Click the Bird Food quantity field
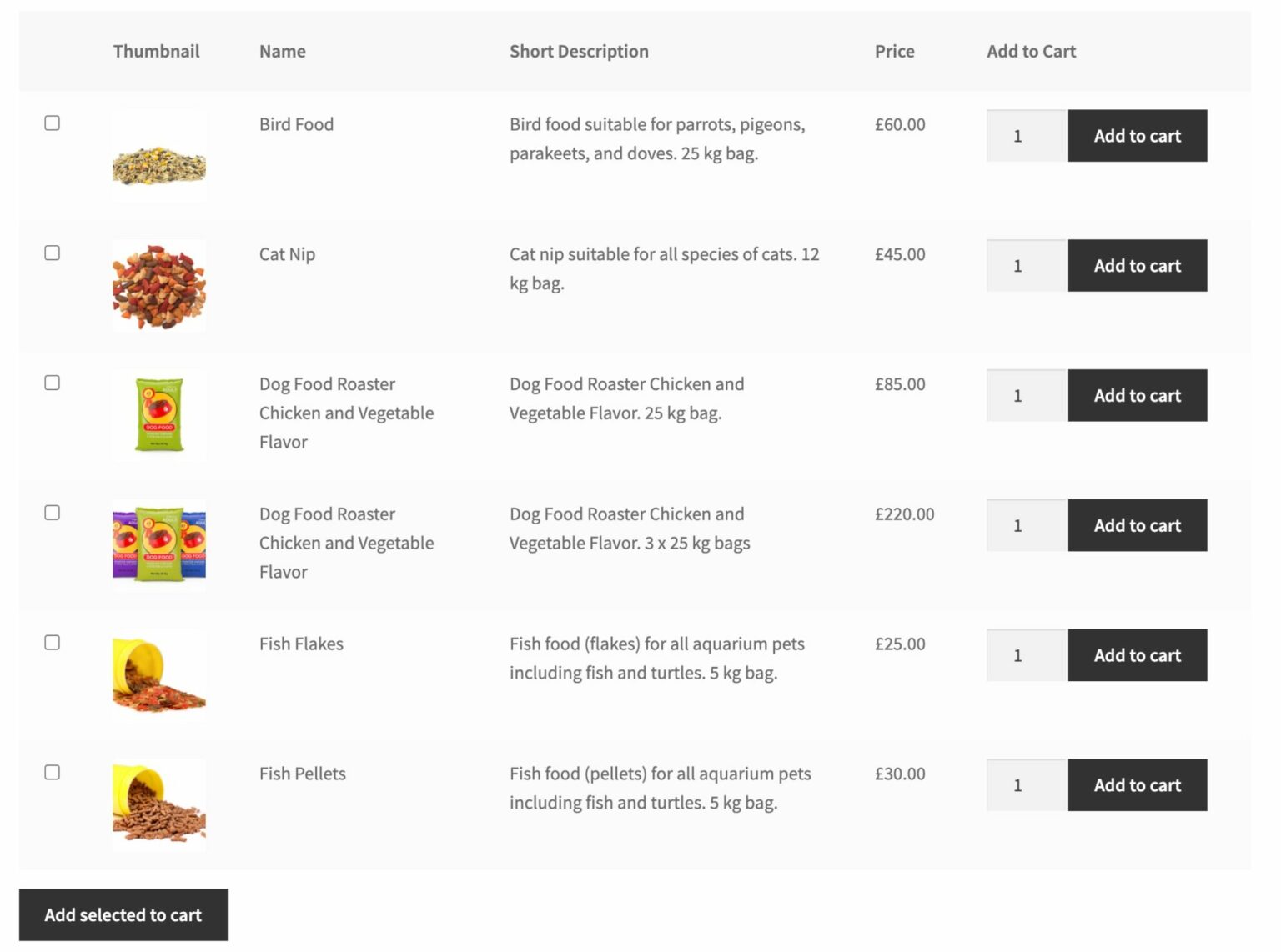 tap(1024, 136)
